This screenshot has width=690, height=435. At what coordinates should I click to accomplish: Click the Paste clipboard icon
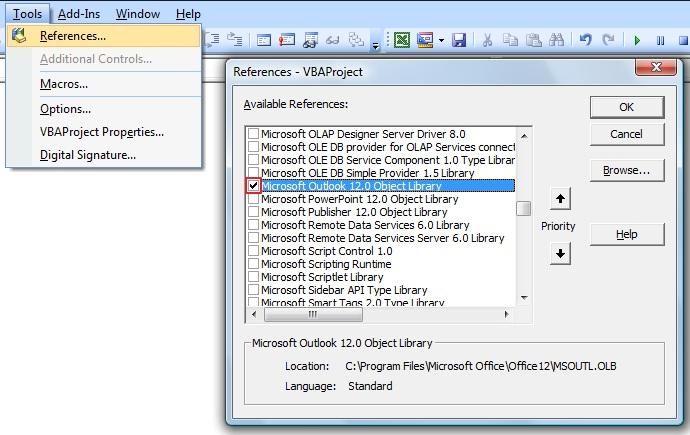click(534, 40)
